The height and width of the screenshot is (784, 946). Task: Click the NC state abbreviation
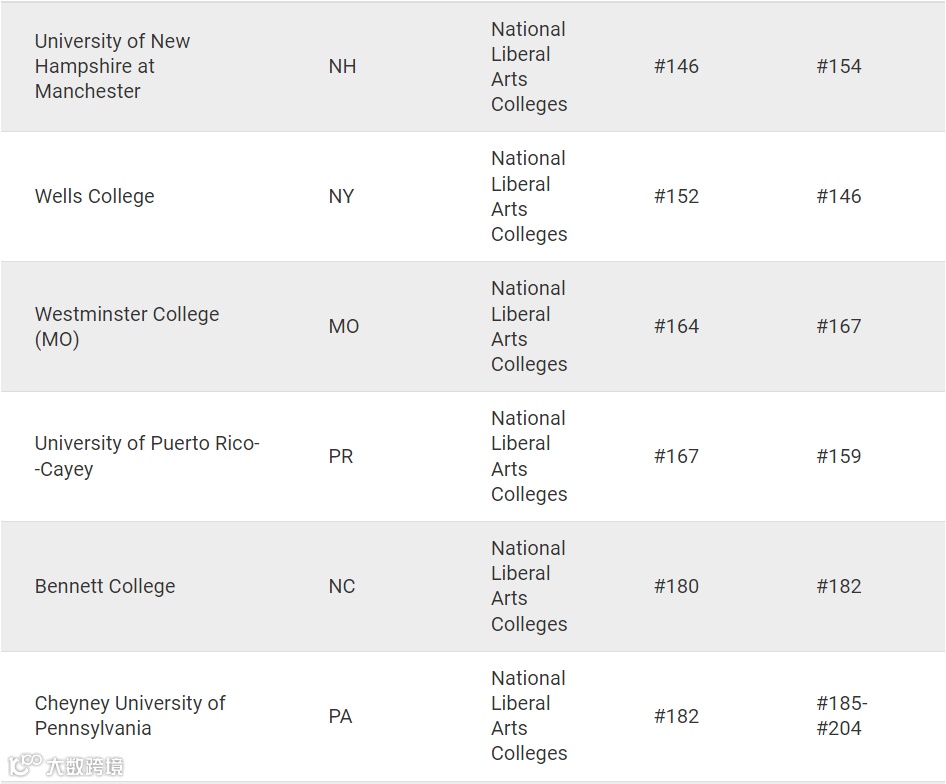[x=342, y=586]
